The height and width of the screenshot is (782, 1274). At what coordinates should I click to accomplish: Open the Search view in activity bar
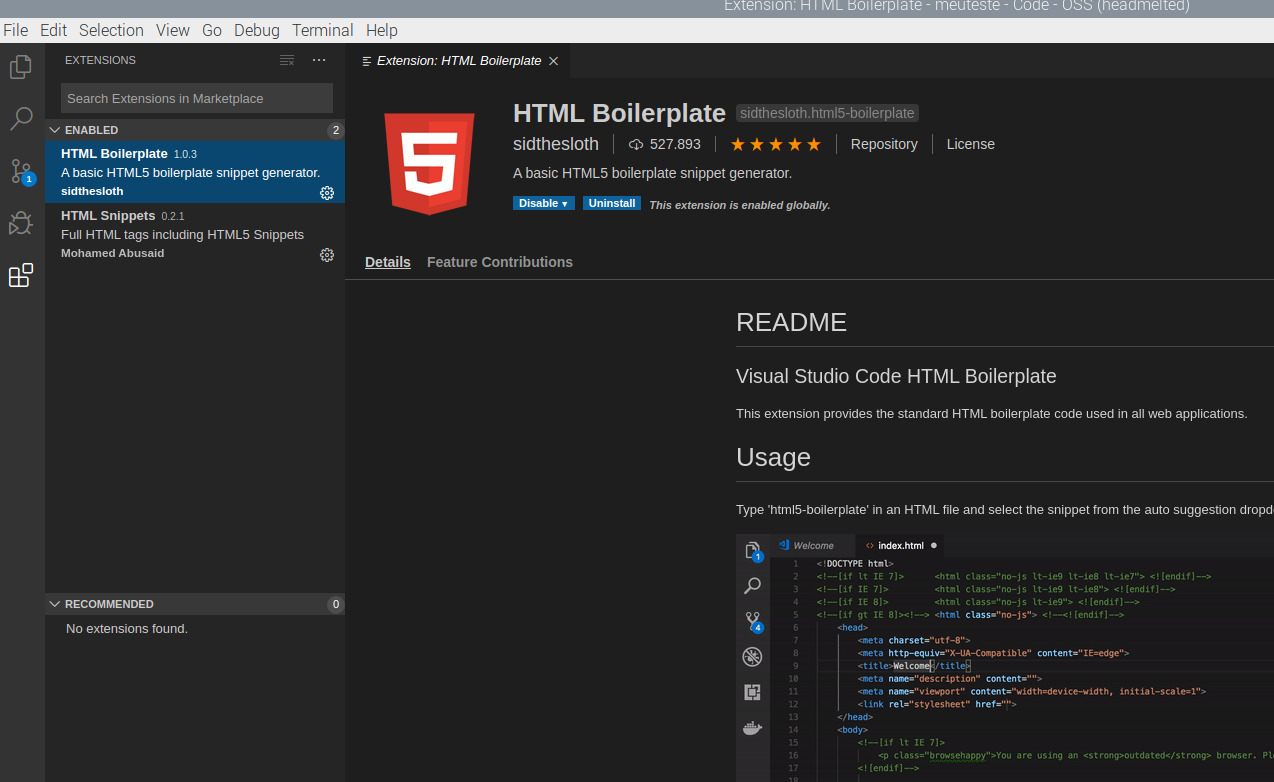point(21,119)
